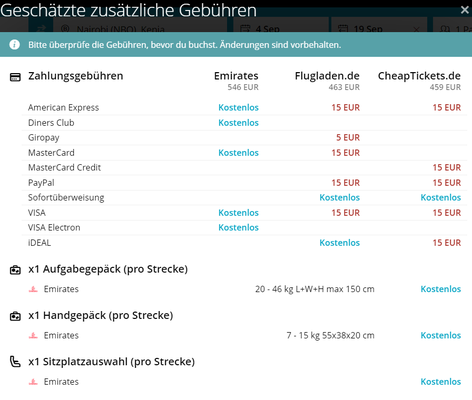Click the American Express row label

click(x=63, y=108)
